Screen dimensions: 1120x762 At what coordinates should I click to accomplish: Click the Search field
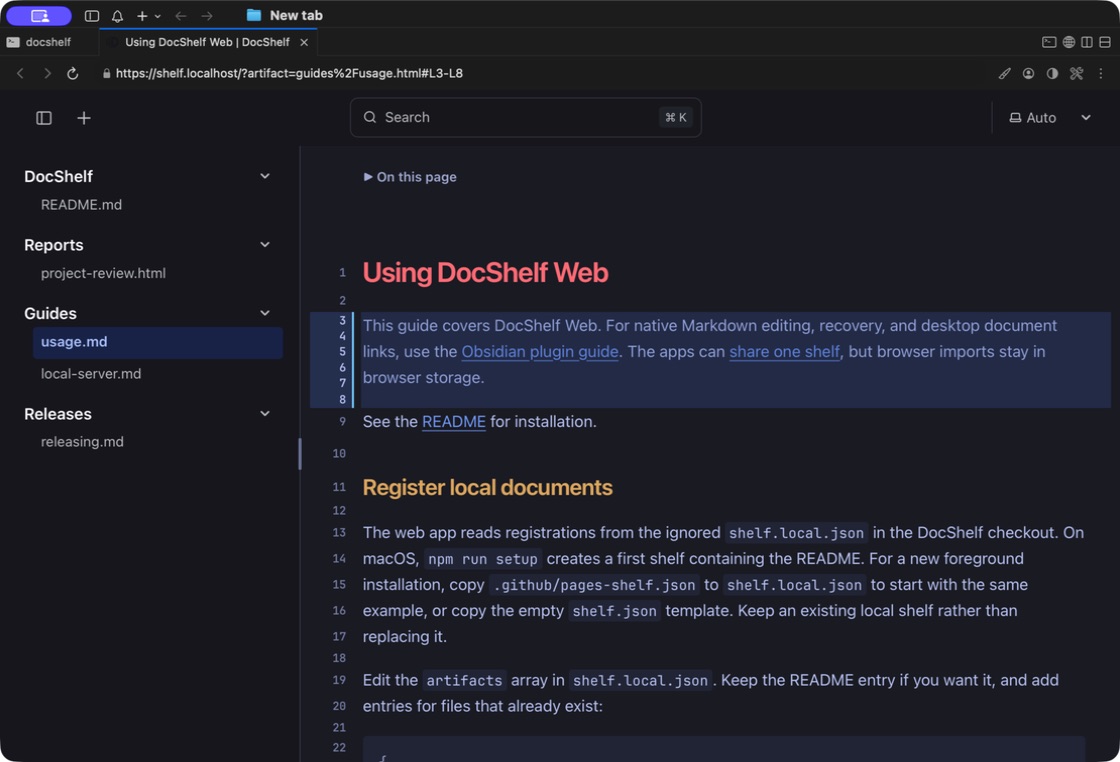coord(526,117)
